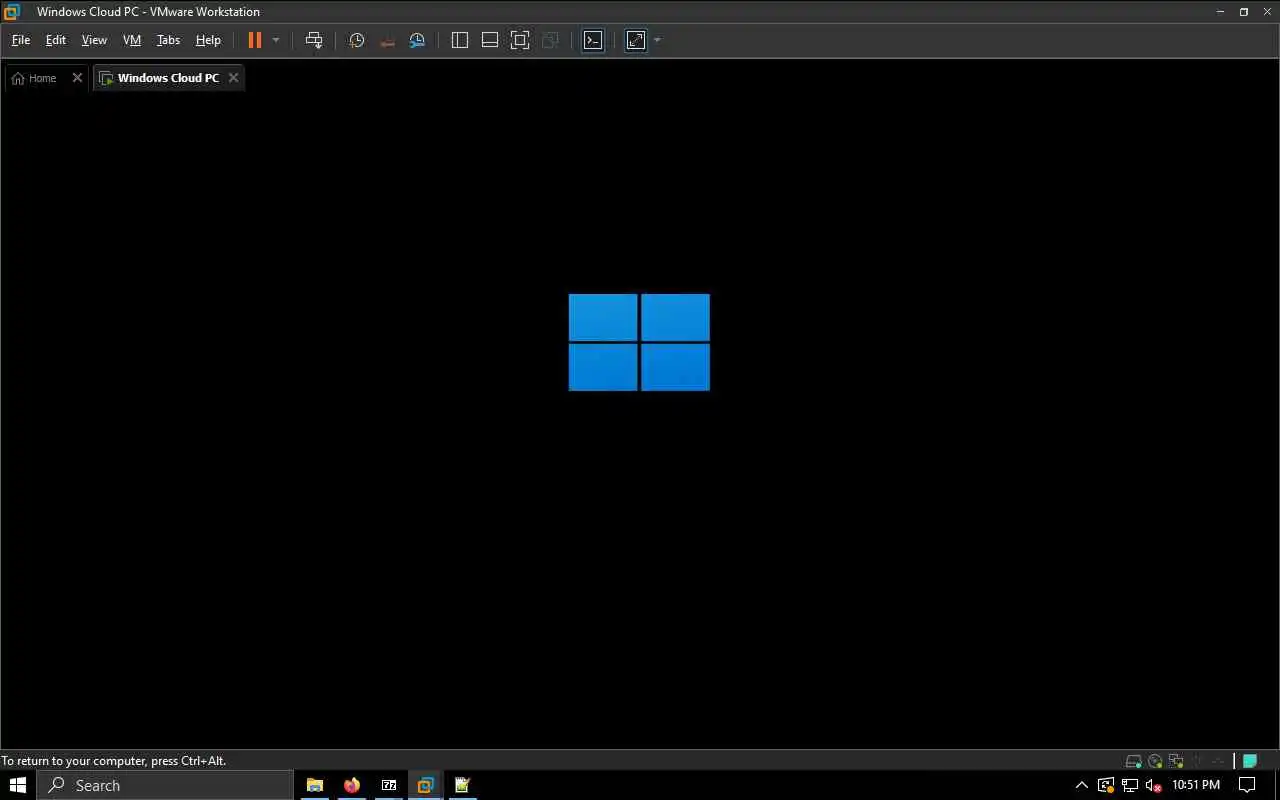1280x800 pixels.
Task: Pause the virtual machine using the orange pause button
Action: (255, 40)
